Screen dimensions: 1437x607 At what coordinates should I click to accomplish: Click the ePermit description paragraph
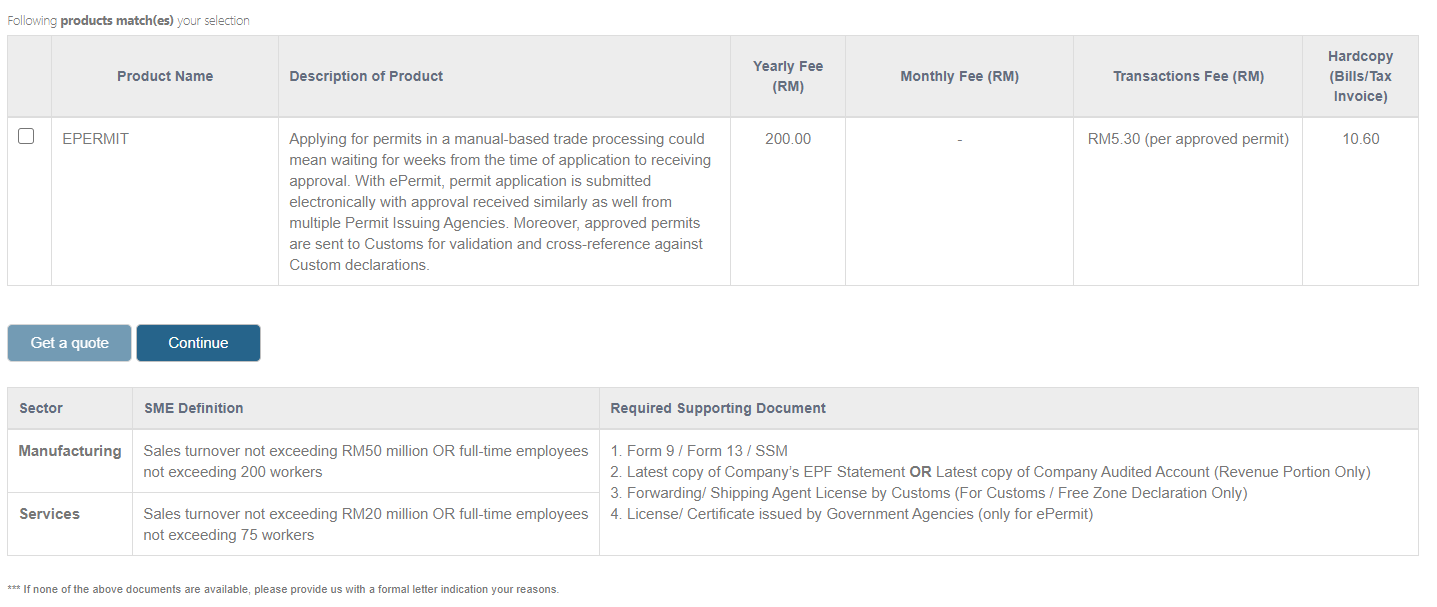pyautogui.click(x=500, y=202)
